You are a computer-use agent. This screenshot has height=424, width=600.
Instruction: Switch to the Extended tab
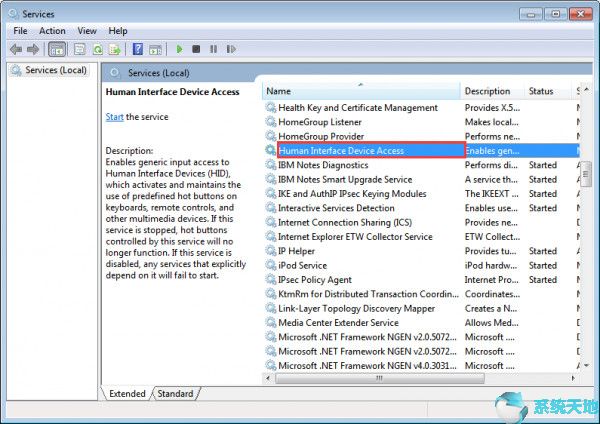pyautogui.click(x=127, y=394)
